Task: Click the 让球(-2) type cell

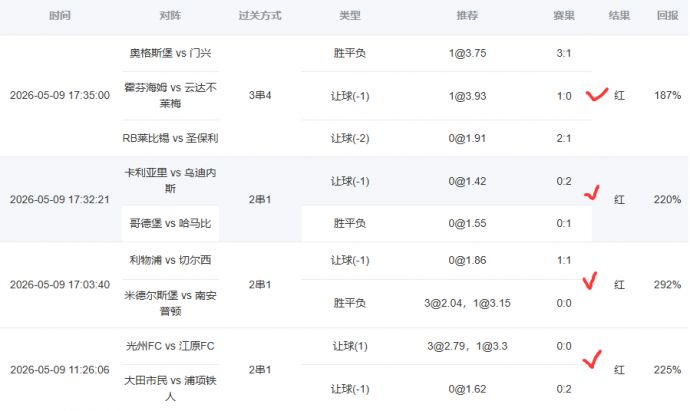Action: click(x=350, y=138)
